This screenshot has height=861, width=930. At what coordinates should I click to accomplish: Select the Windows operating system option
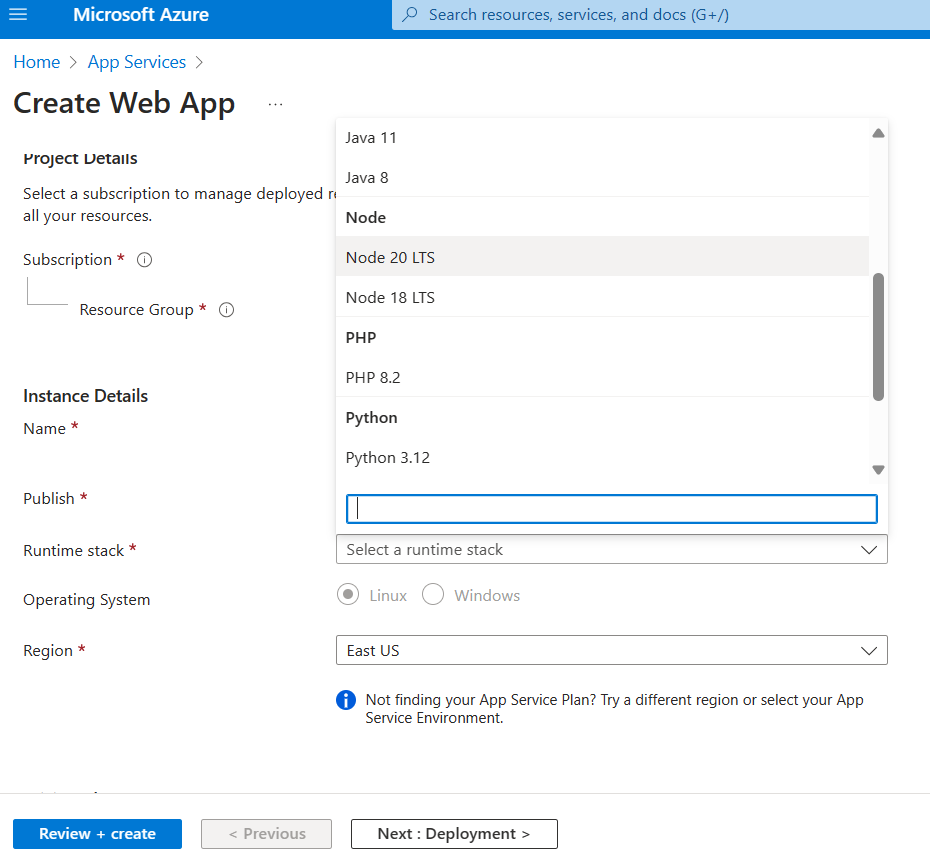[433, 596]
